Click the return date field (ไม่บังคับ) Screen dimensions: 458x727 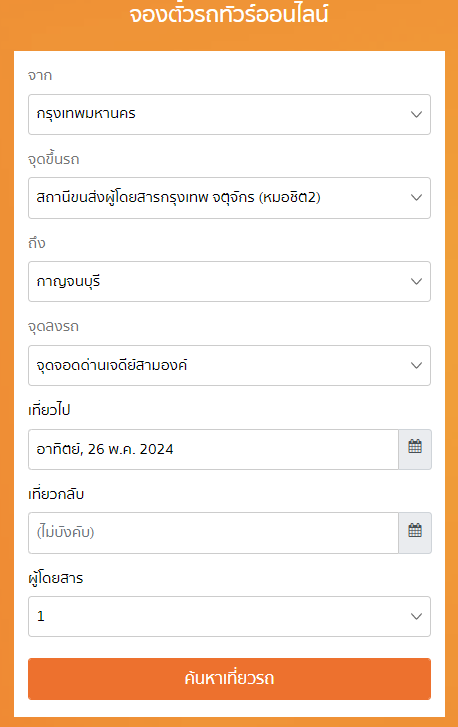click(x=213, y=533)
